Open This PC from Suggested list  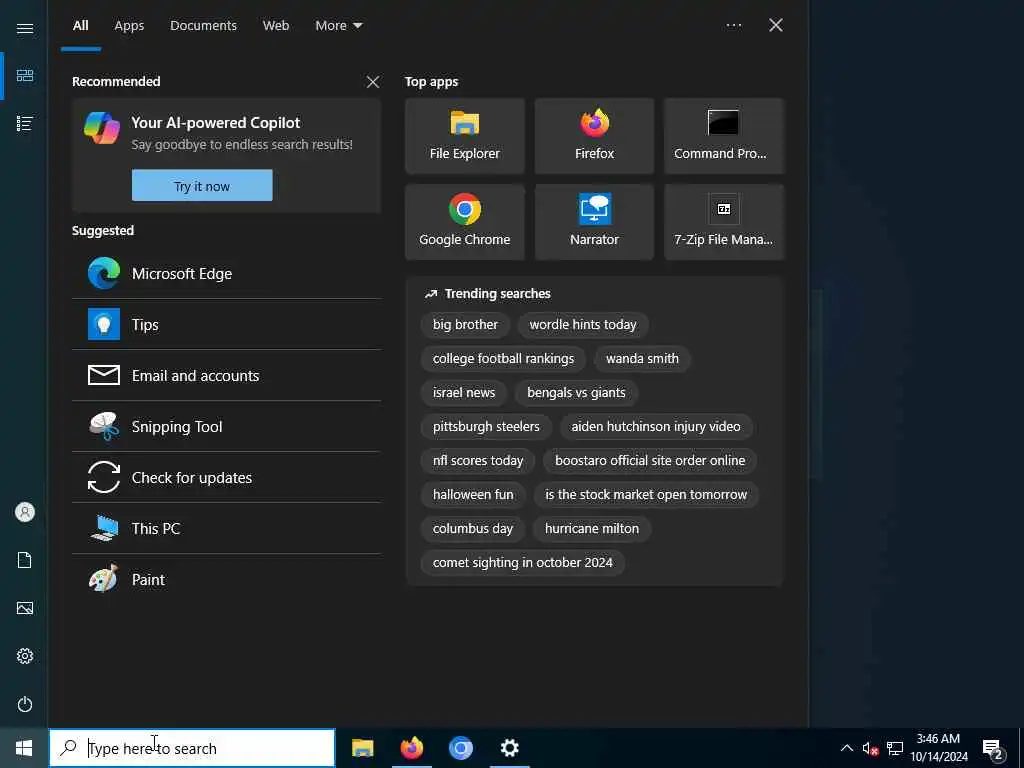point(227,528)
